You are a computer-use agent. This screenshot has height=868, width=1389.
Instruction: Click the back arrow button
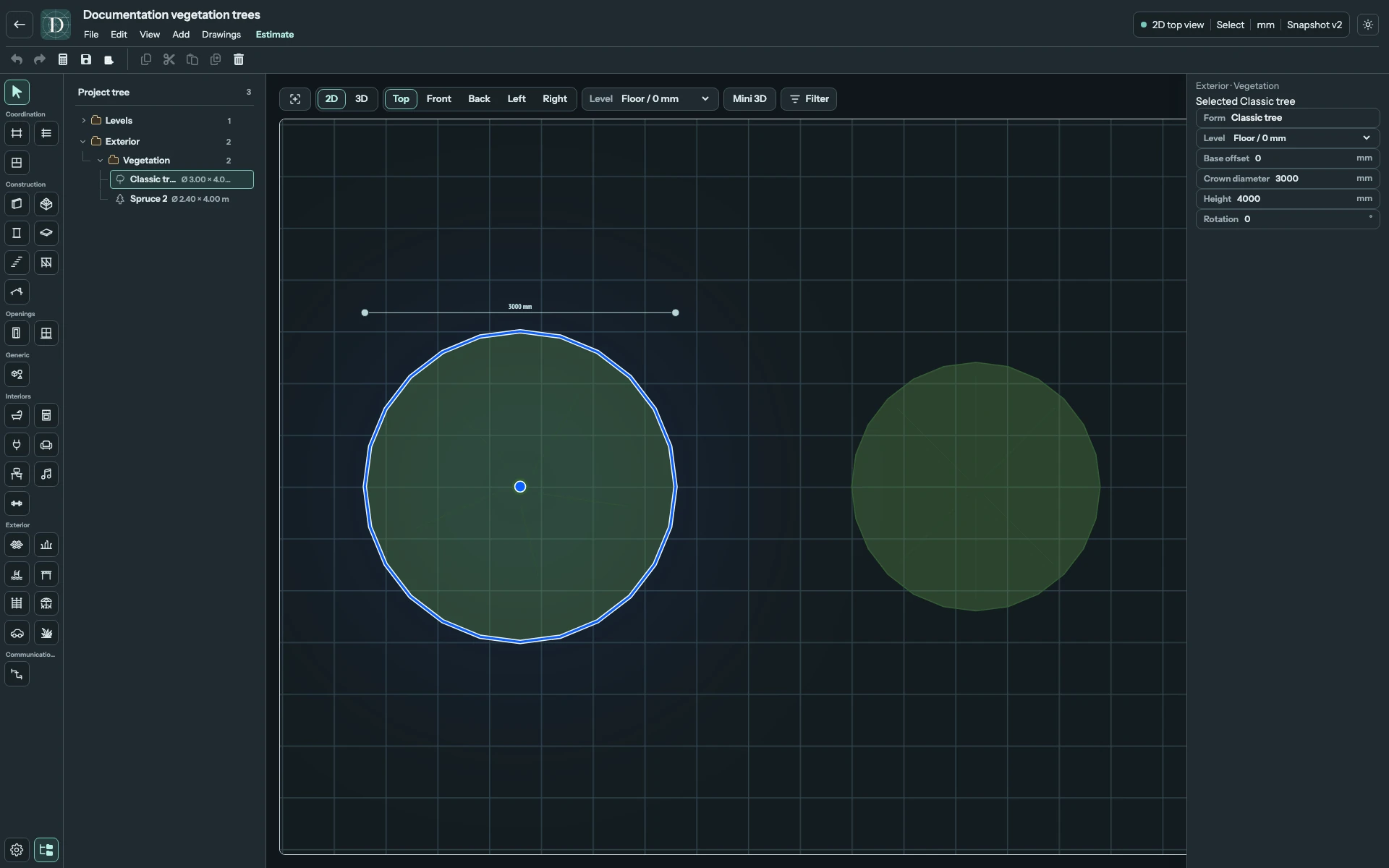coord(20,25)
